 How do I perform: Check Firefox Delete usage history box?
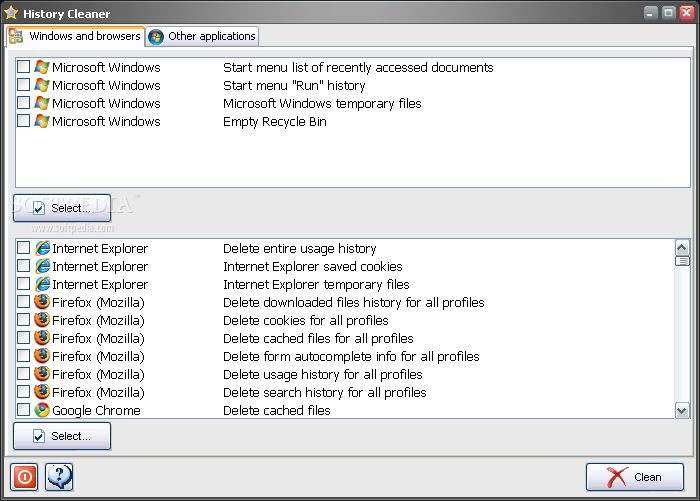23,373
